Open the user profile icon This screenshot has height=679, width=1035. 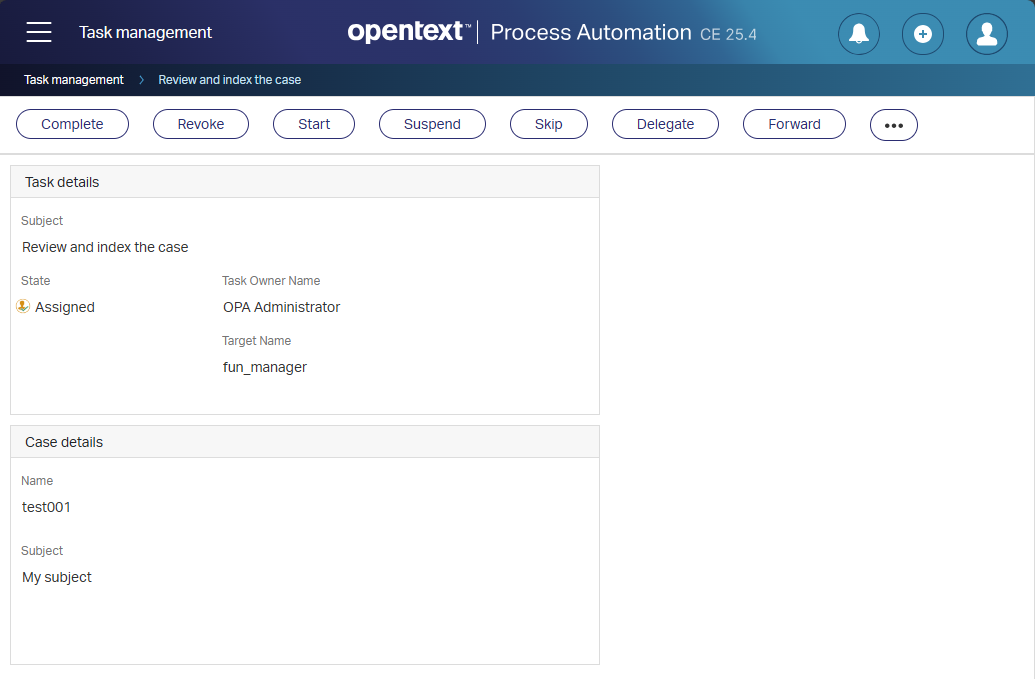[986, 34]
